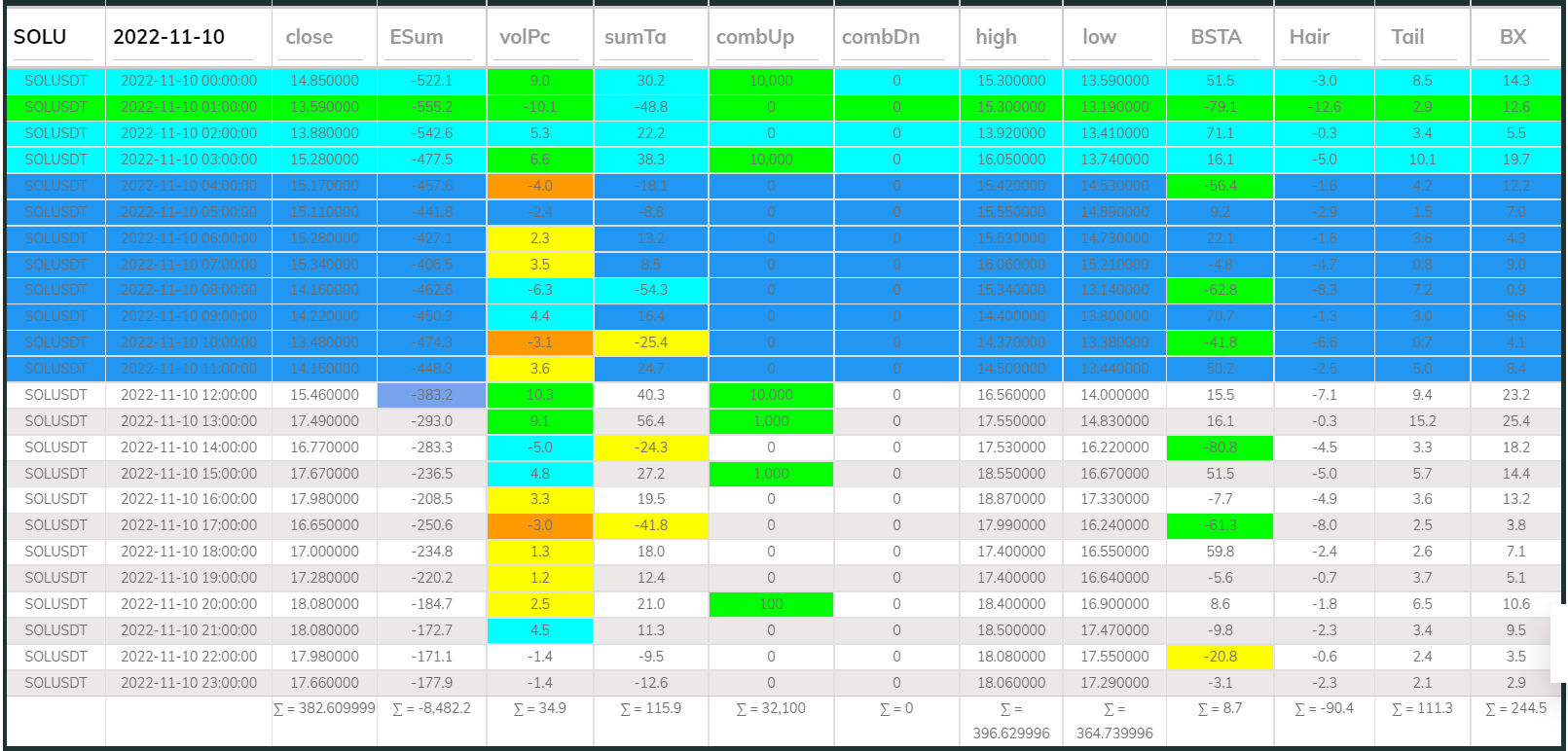This screenshot has width=1568, height=751.
Task: Click the yellow sumTa cell -25.4
Action: pos(651,342)
